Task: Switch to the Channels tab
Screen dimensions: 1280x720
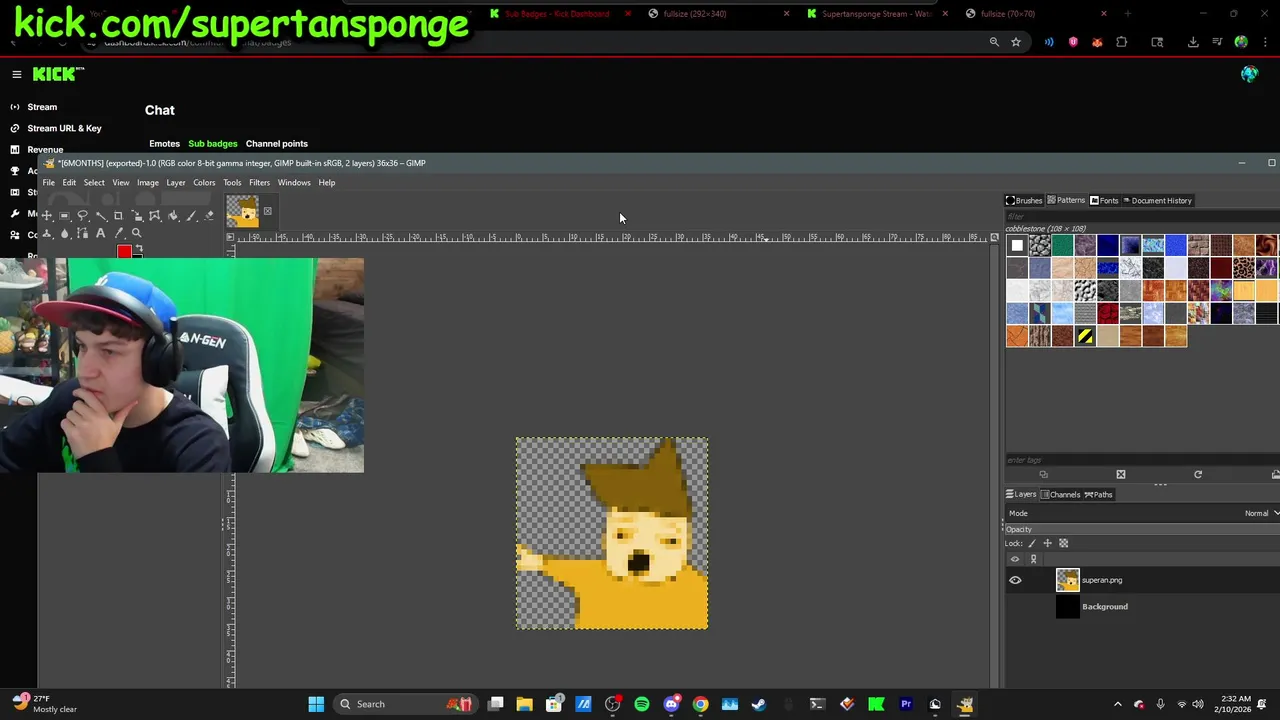Action: 1060,494
